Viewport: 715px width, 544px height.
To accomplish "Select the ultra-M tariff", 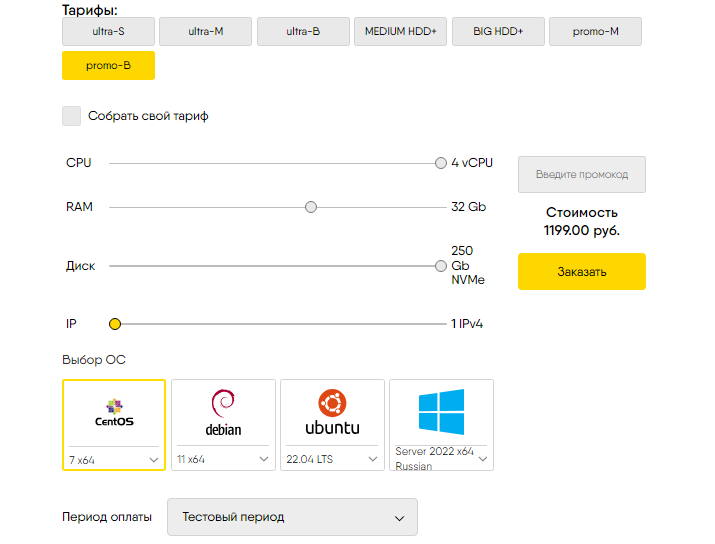I will [206, 31].
